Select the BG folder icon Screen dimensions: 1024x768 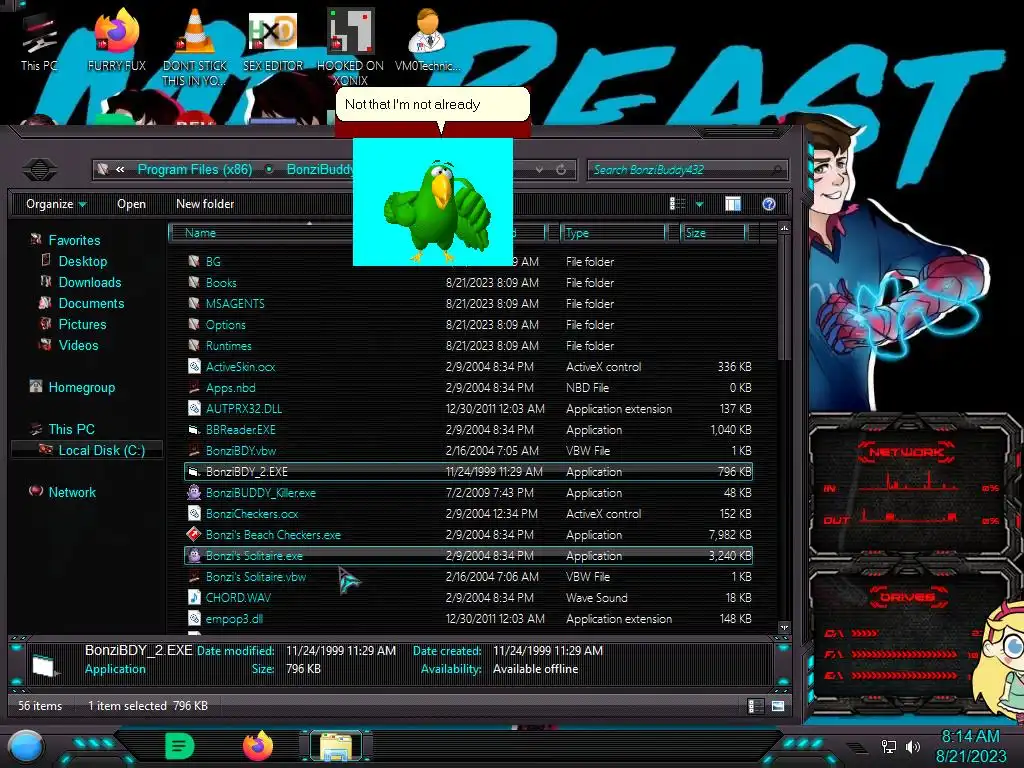pos(194,261)
